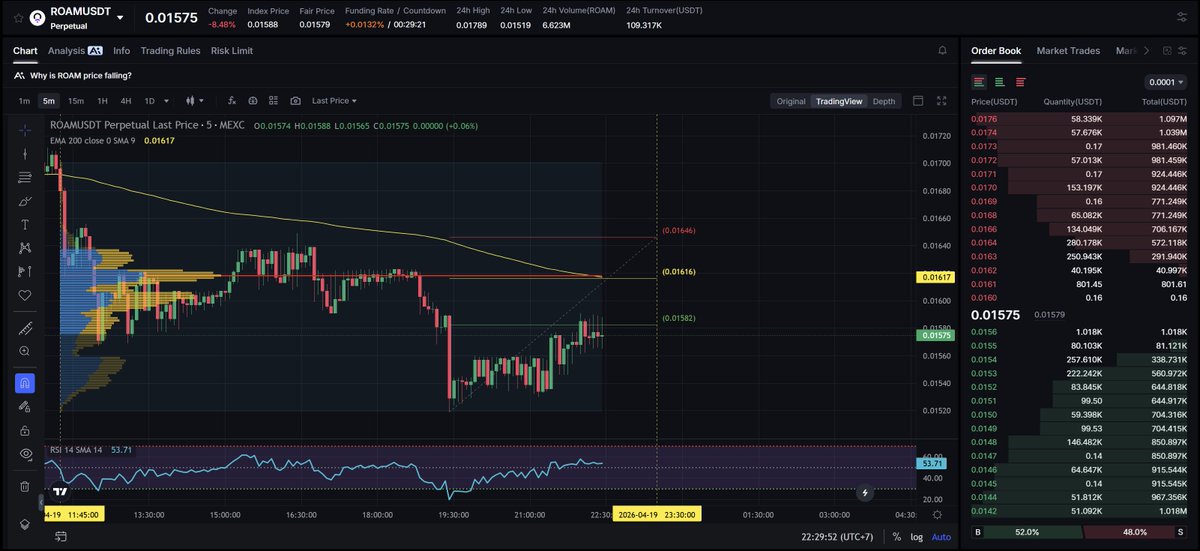Click the bid price 0.0156 row
This screenshot has width=1200, height=551.
[1080, 332]
